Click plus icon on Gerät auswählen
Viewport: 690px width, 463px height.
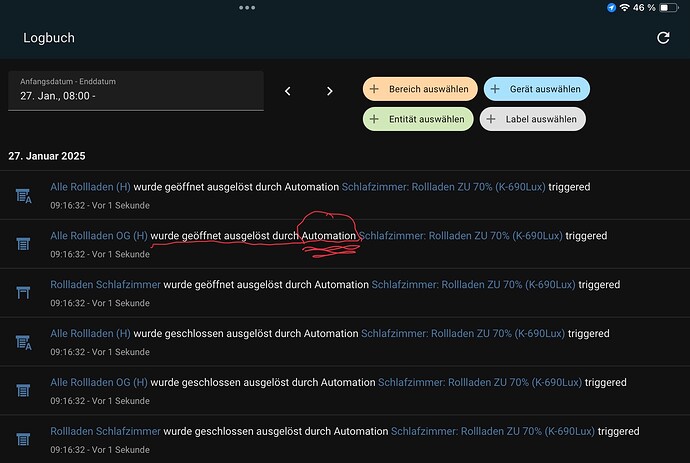(x=495, y=89)
